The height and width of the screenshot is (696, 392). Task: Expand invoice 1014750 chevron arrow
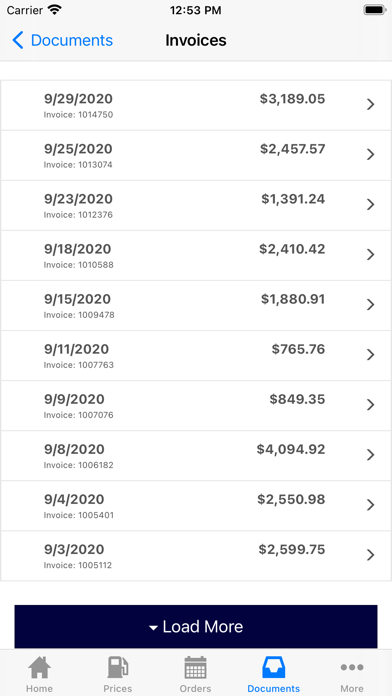click(x=371, y=104)
